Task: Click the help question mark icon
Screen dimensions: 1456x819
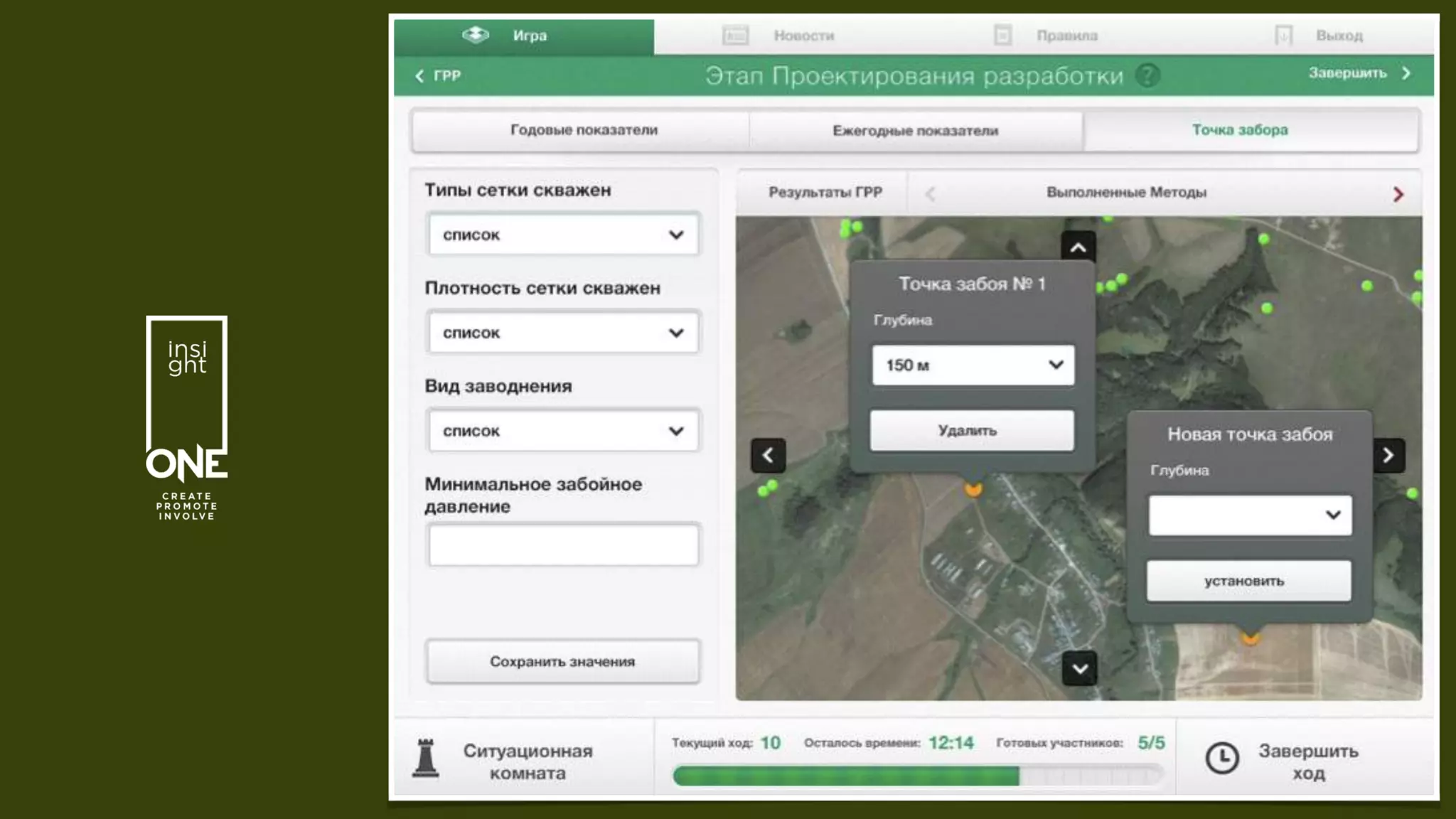Action: 1147,75
